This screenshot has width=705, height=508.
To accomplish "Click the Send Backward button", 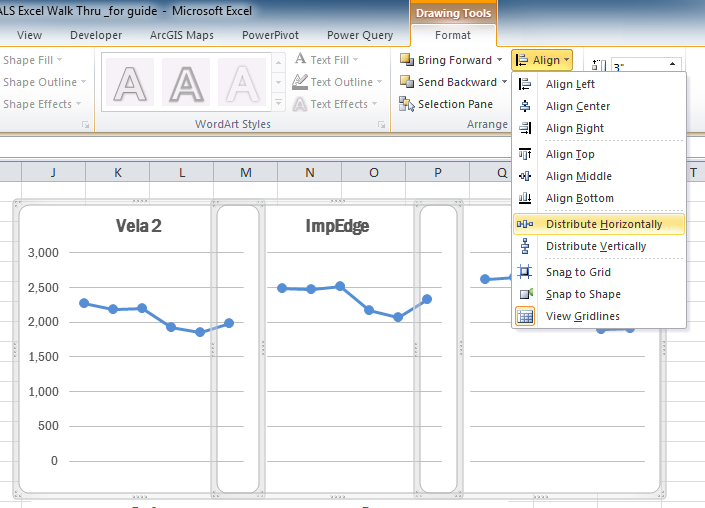I will (449, 82).
